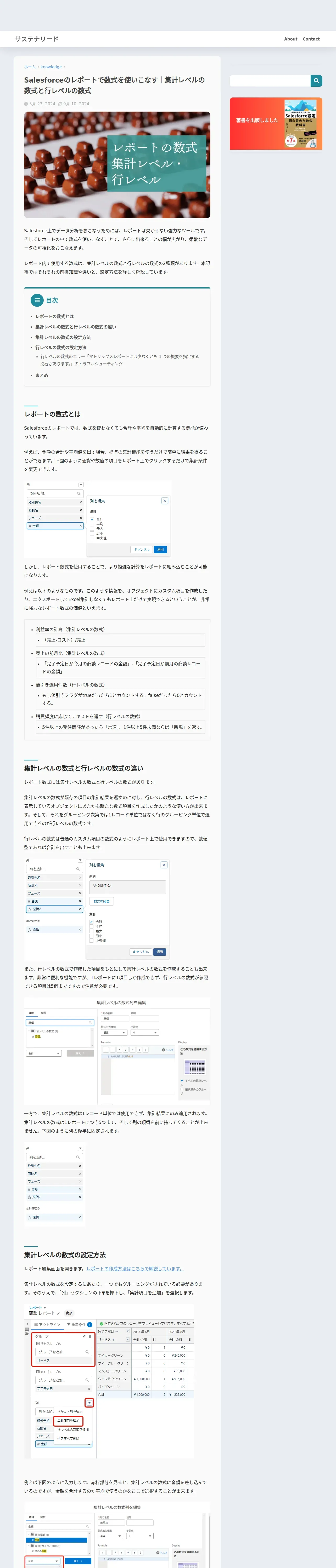Jump to レポートの数式とは from the table of contents
Image resolution: width=336 pixels, height=1568 pixels.
pyautogui.click(x=54, y=316)
